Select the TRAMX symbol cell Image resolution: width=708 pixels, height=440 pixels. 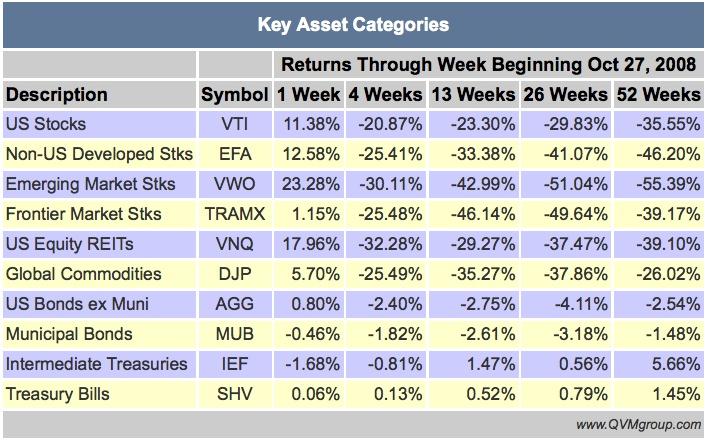point(235,214)
